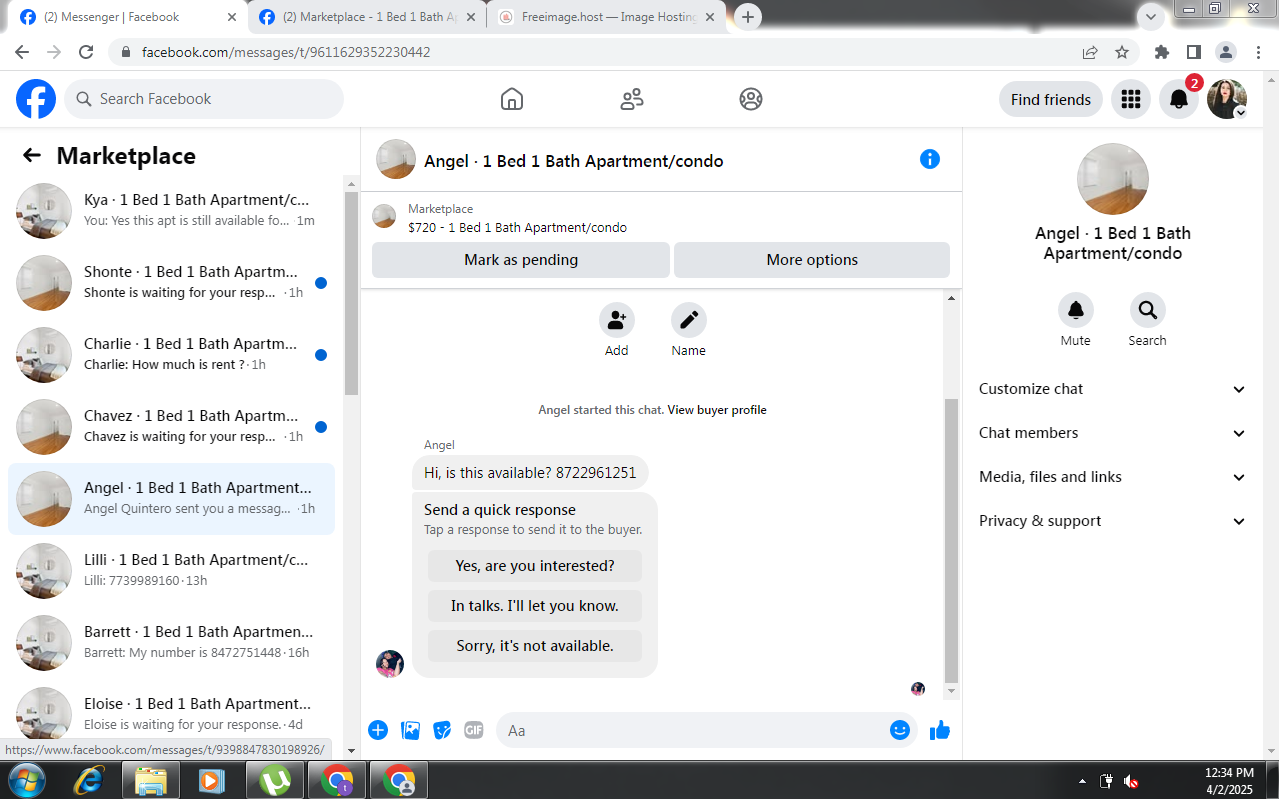Open Windows Start button
The image size is (1279, 799).
coord(26,780)
